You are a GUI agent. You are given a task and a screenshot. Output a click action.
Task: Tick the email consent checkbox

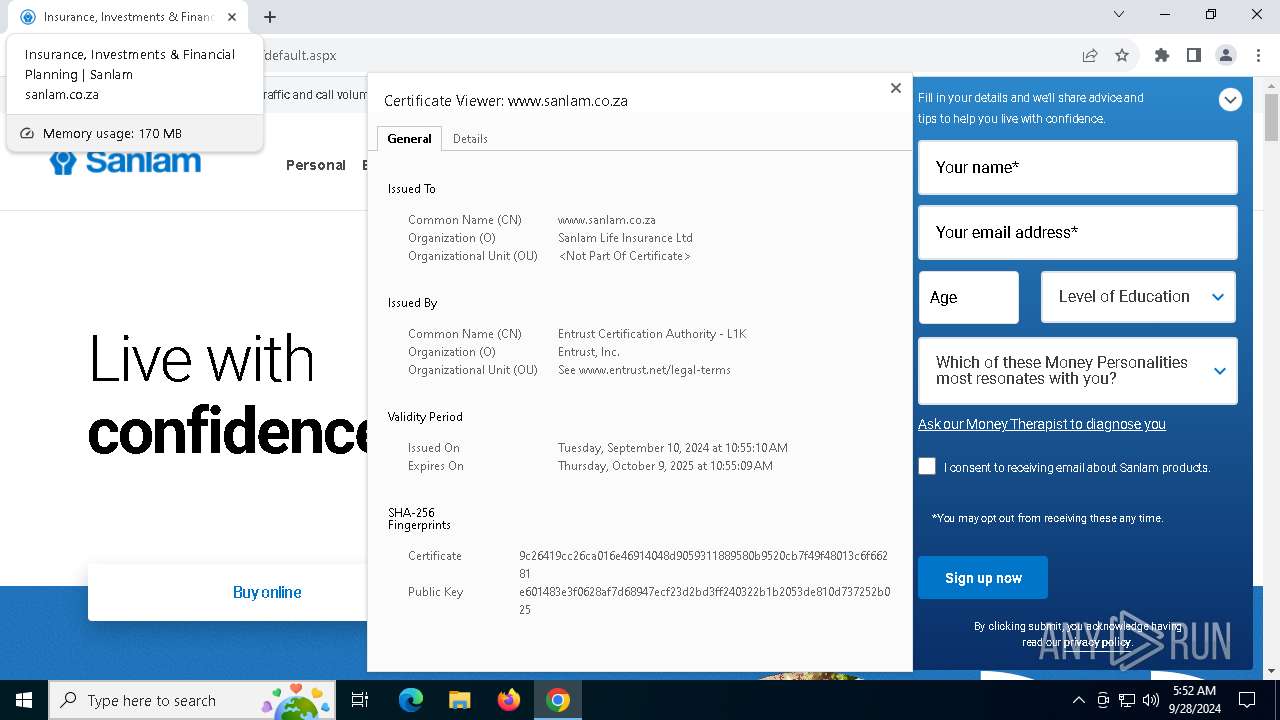[x=927, y=466]
